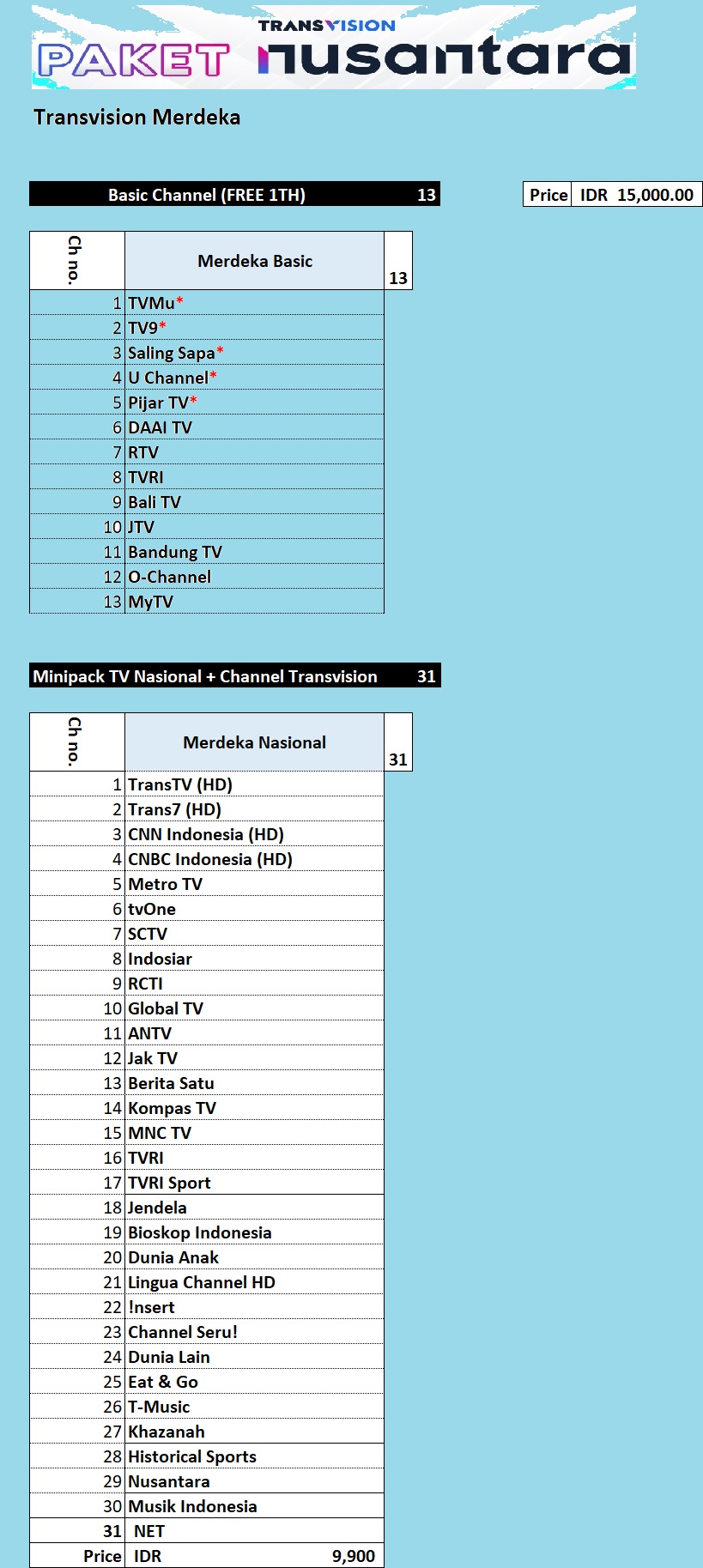The height and width of the screenshot is (1568, 703).
Task: Click the 'Lingua Channel HD' cell
Action: click(x=254, y=1281)
